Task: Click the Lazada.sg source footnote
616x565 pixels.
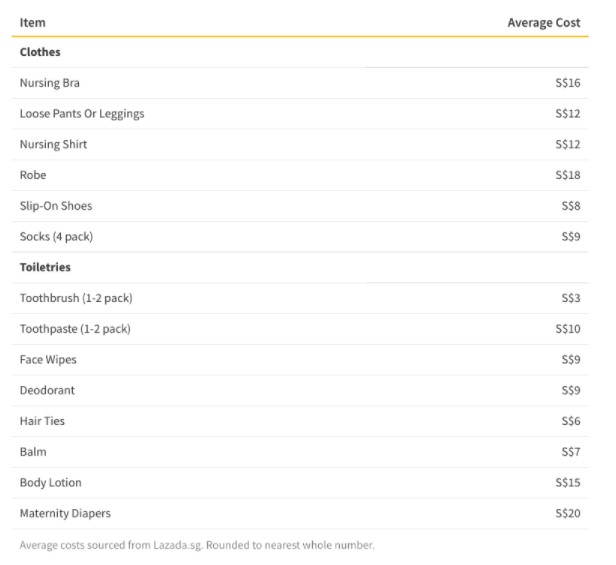Action: click(197, 545)
